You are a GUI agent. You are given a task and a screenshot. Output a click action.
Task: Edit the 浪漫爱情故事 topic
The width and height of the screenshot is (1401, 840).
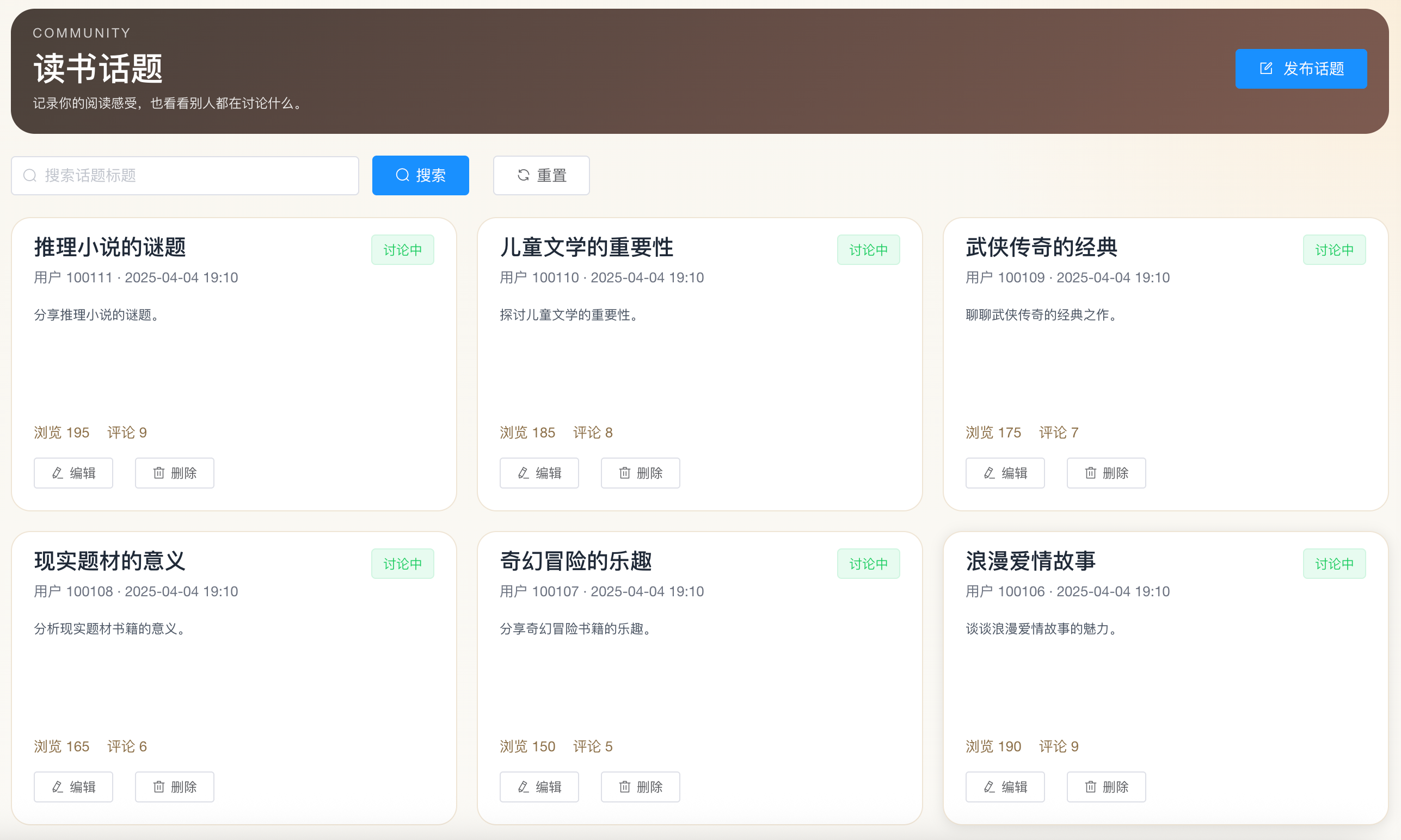click(1005, 786)
